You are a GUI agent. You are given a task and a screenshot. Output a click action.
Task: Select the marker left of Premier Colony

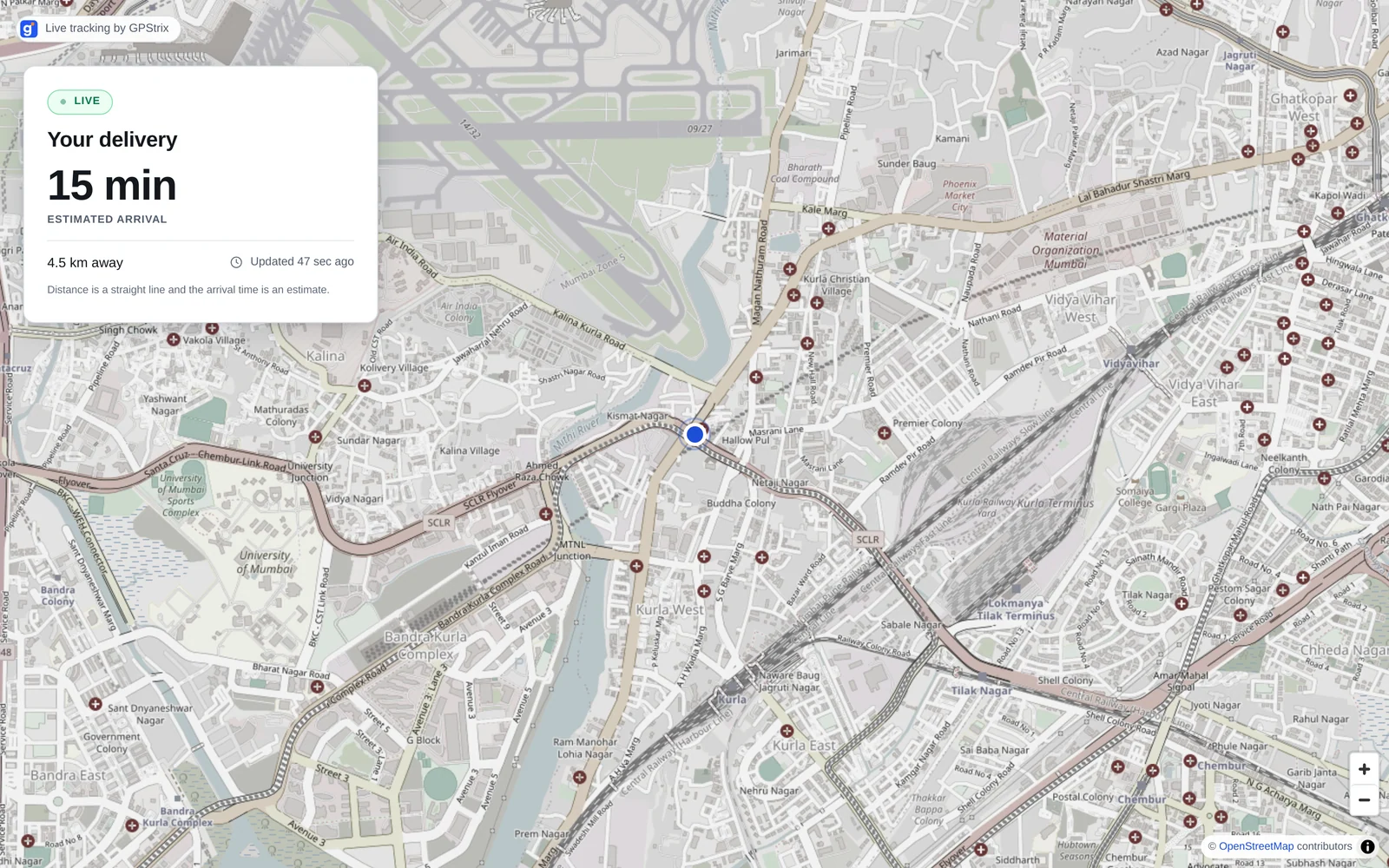tap(884, 432)
